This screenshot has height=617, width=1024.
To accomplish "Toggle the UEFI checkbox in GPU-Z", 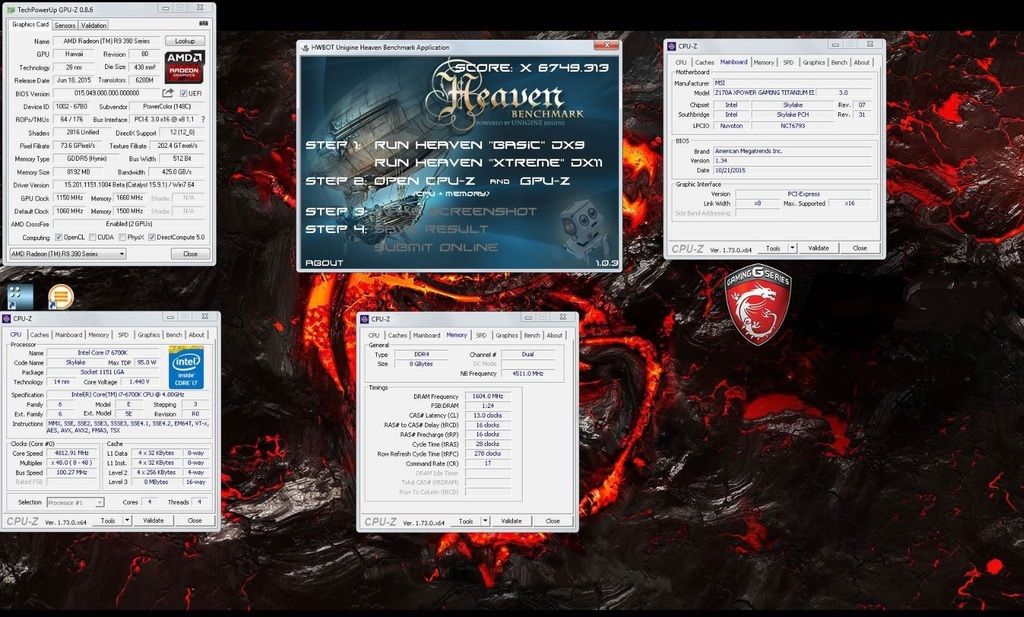I will click(184, 93).
